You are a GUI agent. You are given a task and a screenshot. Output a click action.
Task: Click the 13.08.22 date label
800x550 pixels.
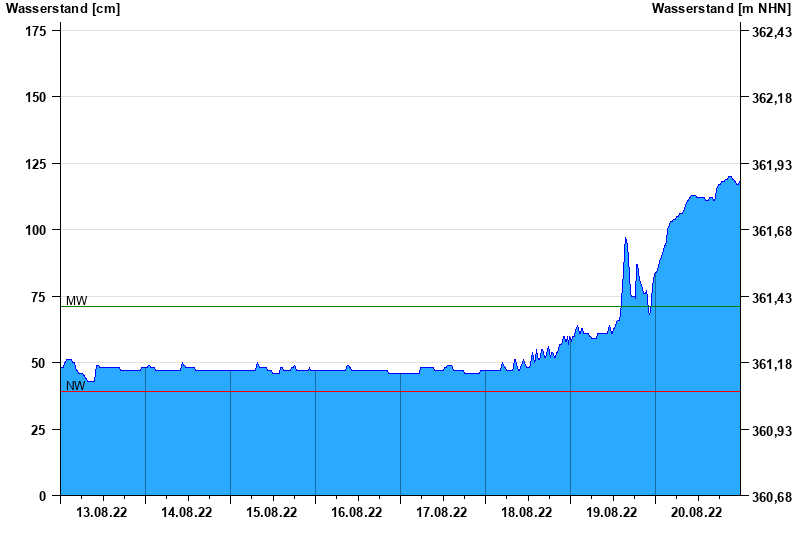102,513
